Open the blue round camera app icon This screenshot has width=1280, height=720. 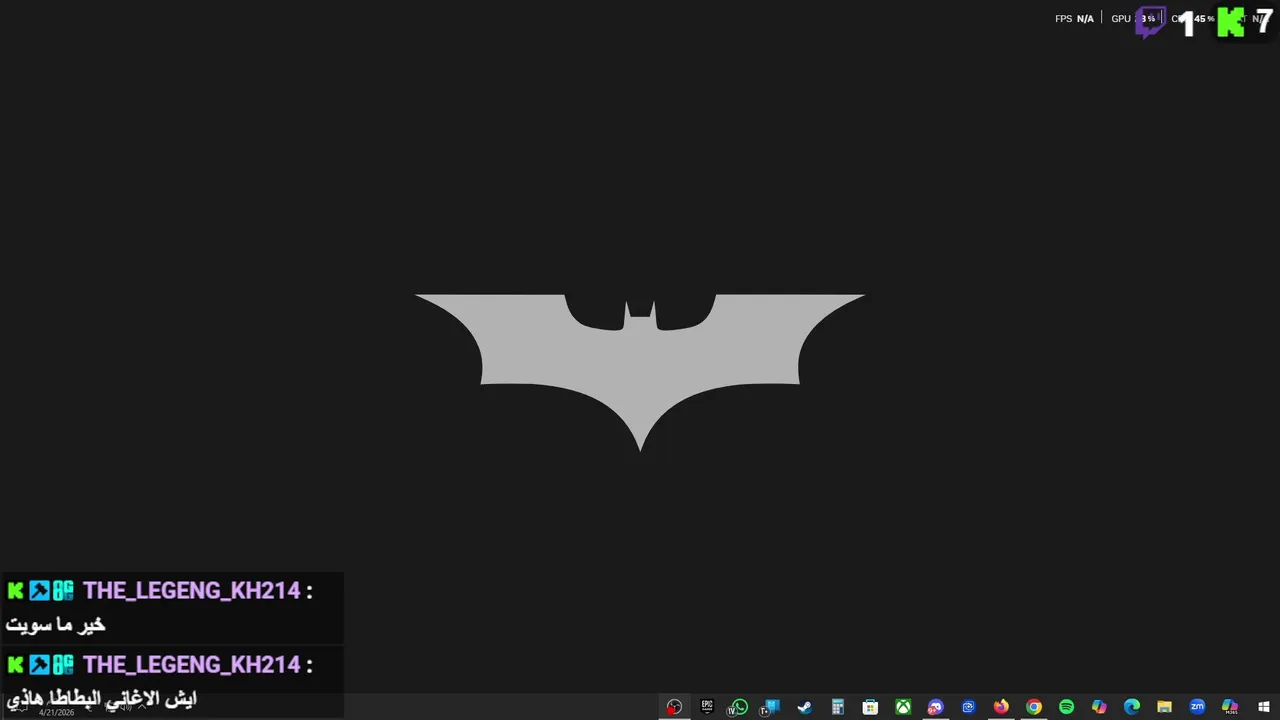(x=968, y=707)
